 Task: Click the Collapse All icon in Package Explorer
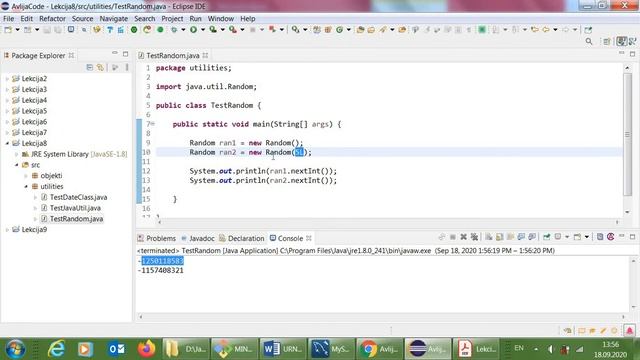pos(90,67)
